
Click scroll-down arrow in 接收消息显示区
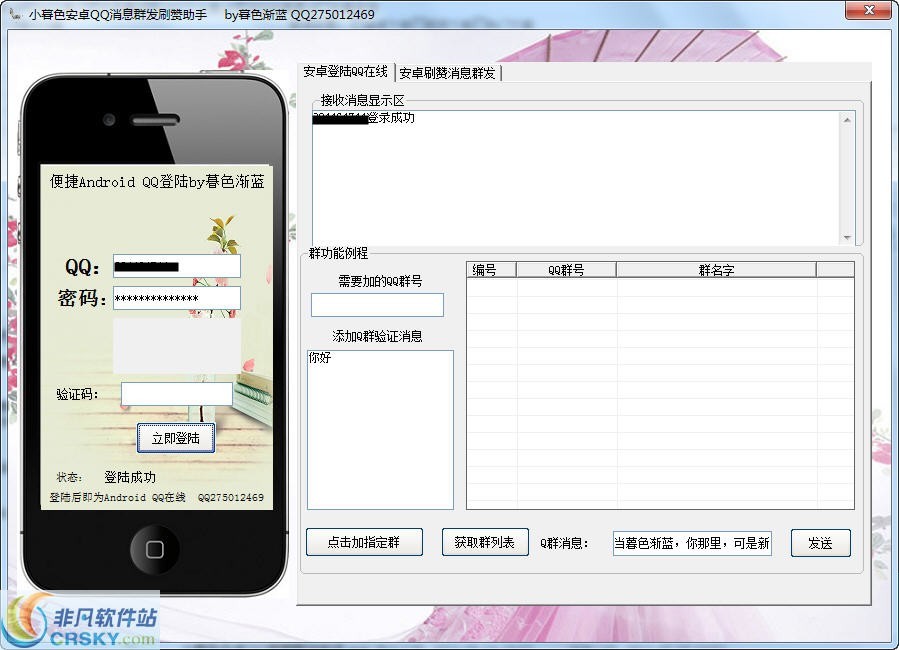tap(847, 237)
